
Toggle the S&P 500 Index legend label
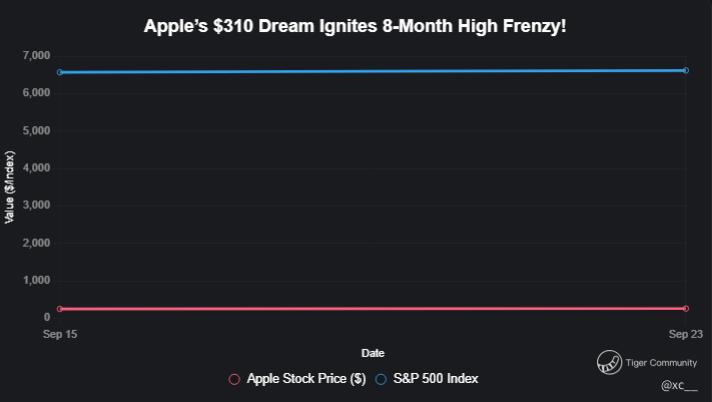coord(434,379)
